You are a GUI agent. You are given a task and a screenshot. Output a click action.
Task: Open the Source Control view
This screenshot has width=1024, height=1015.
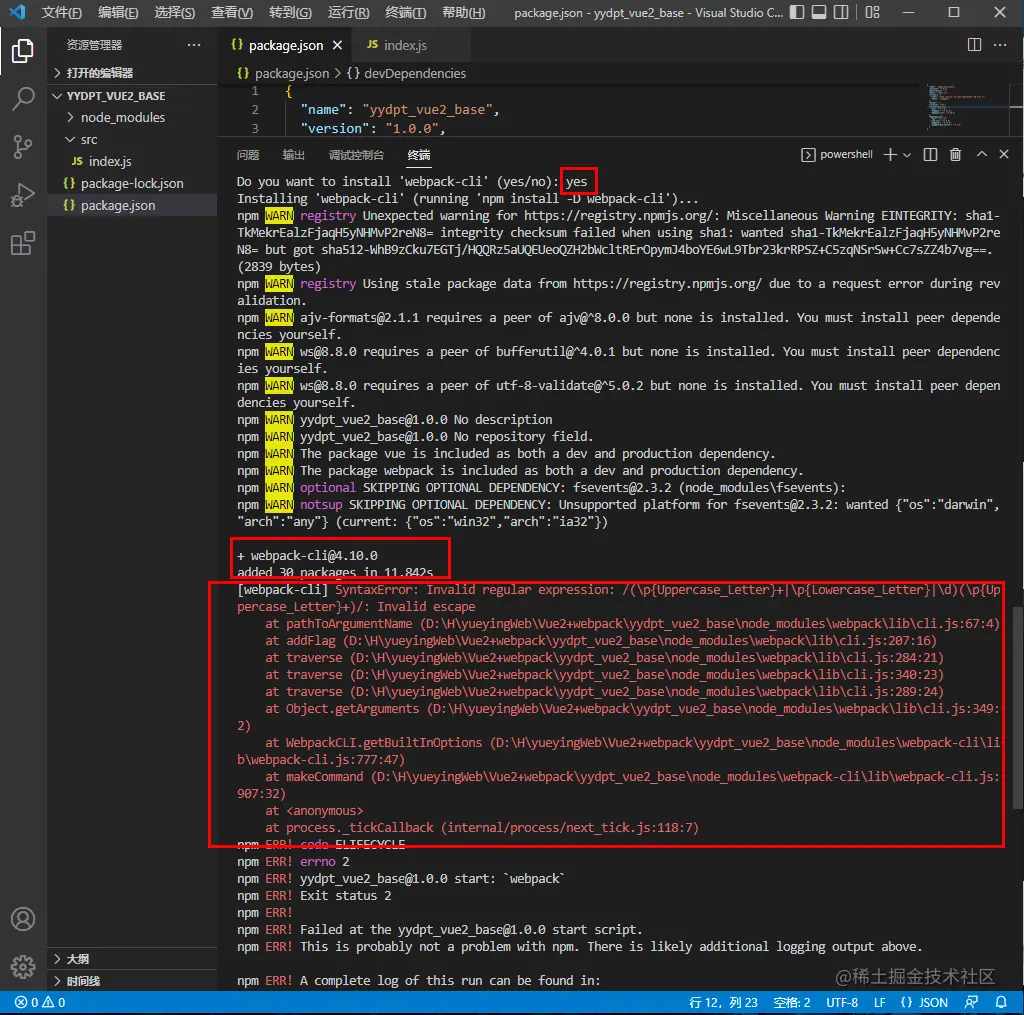point(23,147)
